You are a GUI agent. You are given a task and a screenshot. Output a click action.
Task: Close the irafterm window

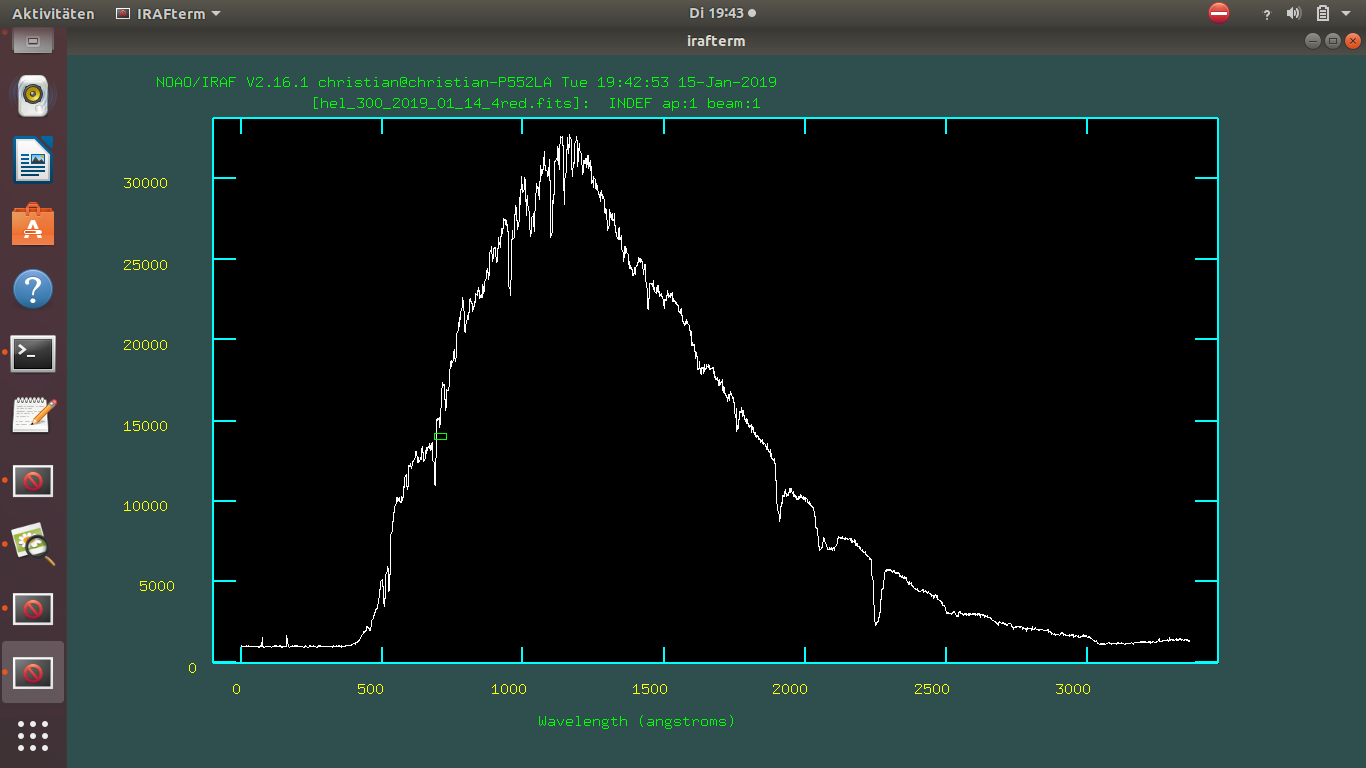[1352, 41]
